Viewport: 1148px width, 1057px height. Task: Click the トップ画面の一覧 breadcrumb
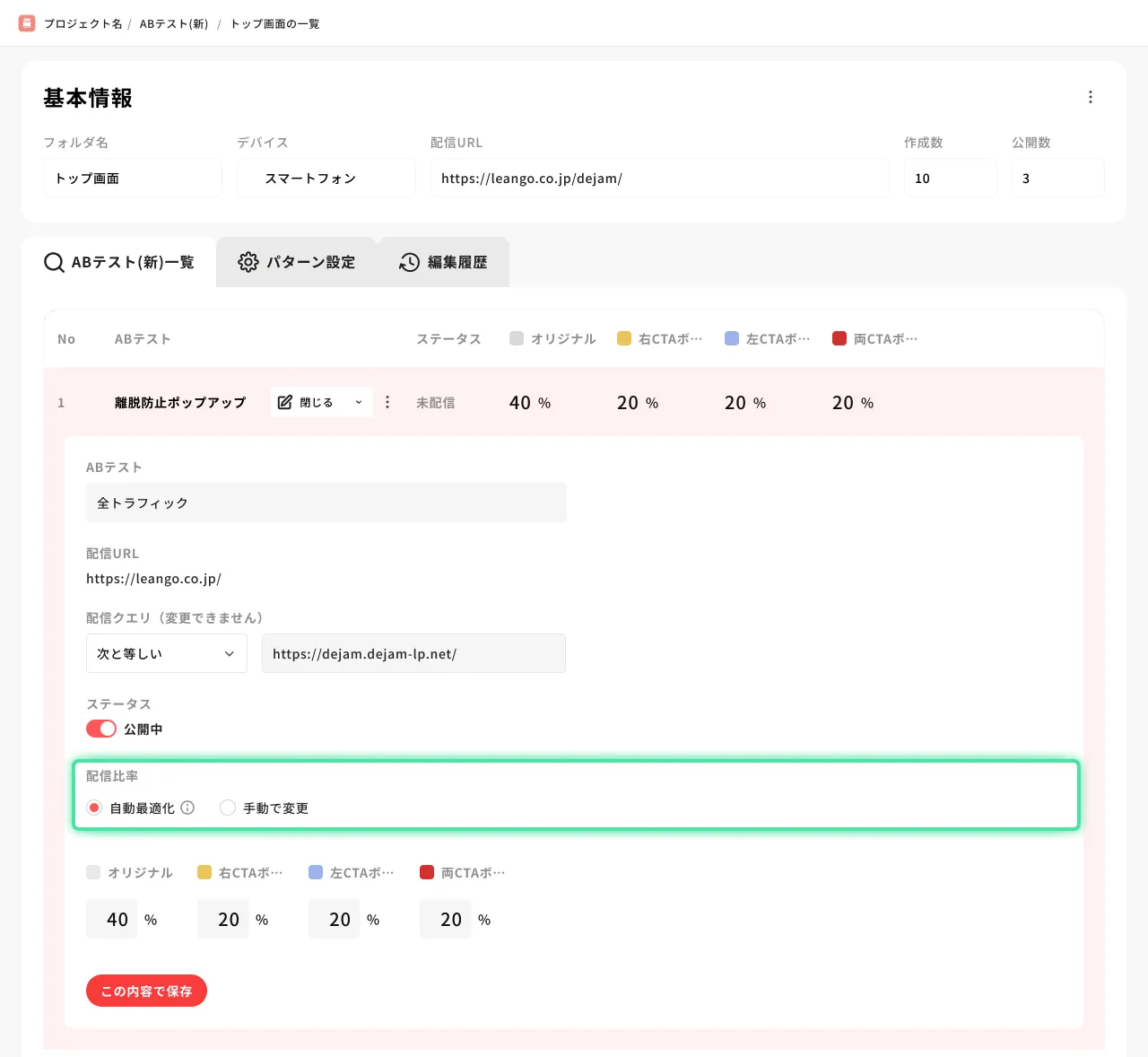tap(275, 24)
